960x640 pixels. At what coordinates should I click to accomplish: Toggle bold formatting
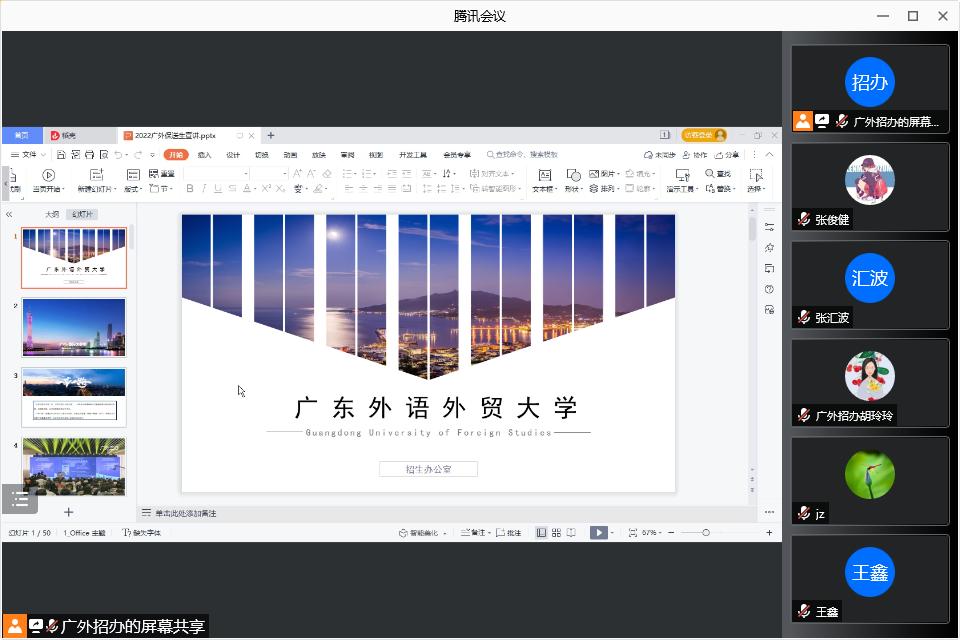(x=188, y=188)
